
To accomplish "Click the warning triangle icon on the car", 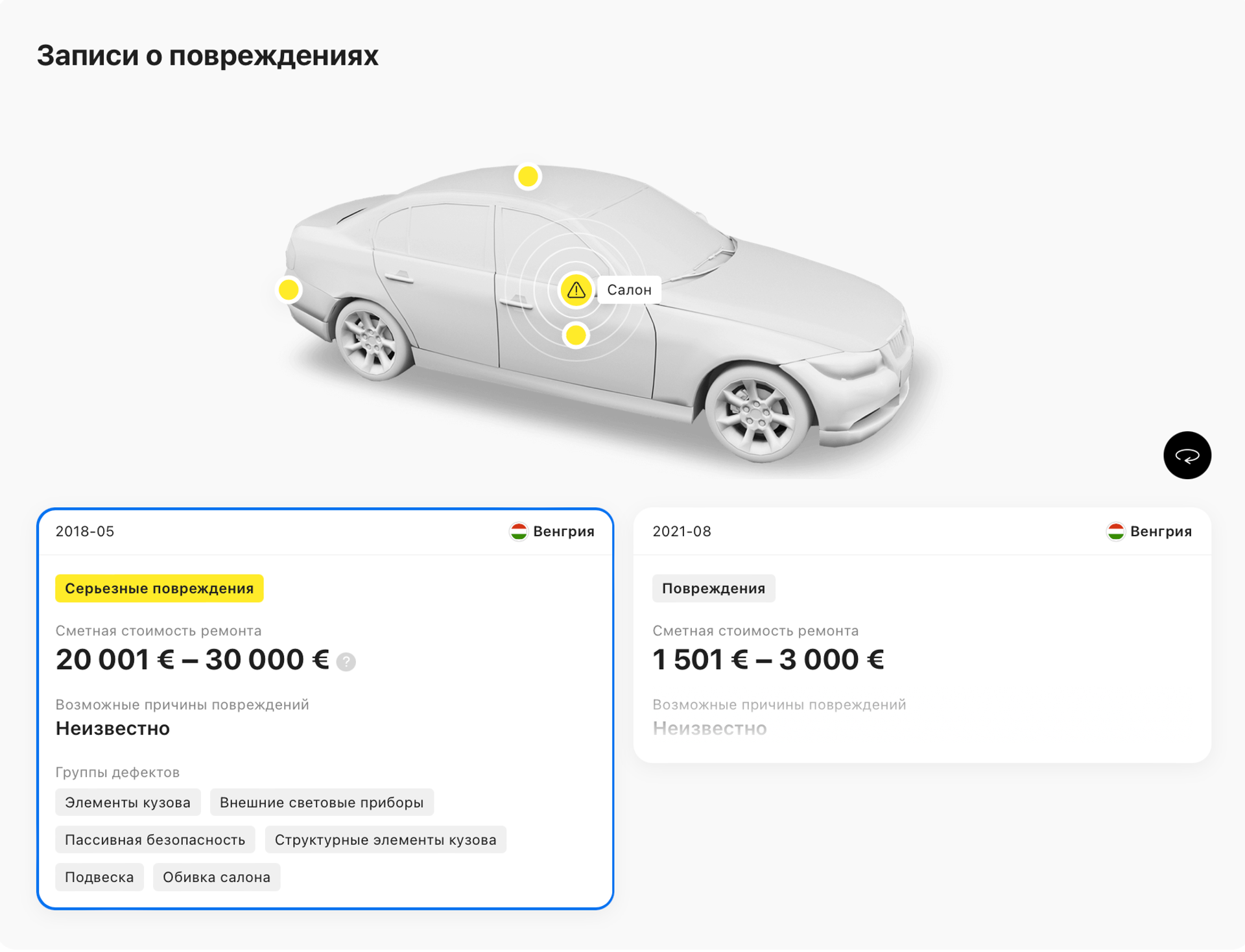I will (x=575, y=290).
